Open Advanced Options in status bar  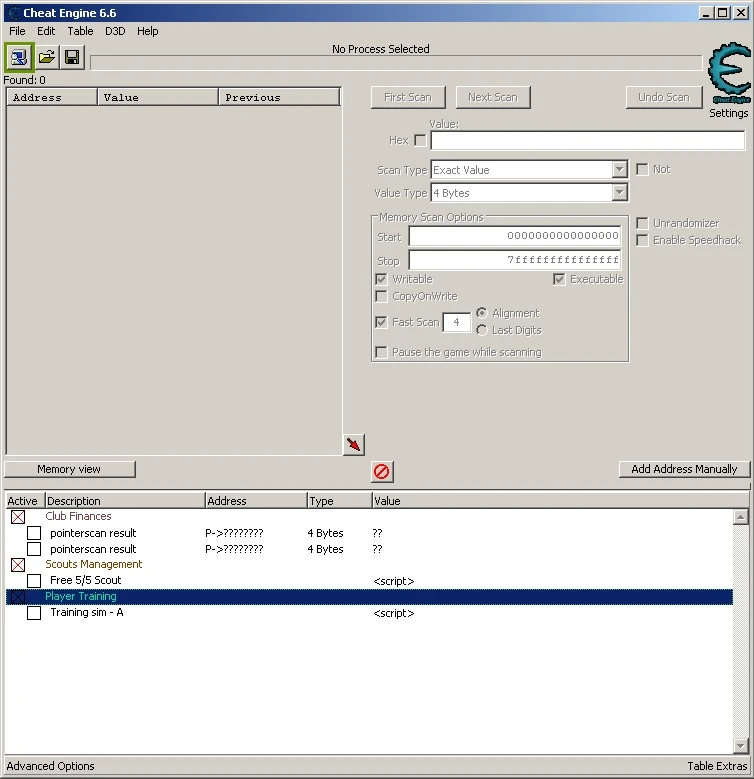[50, 766]
